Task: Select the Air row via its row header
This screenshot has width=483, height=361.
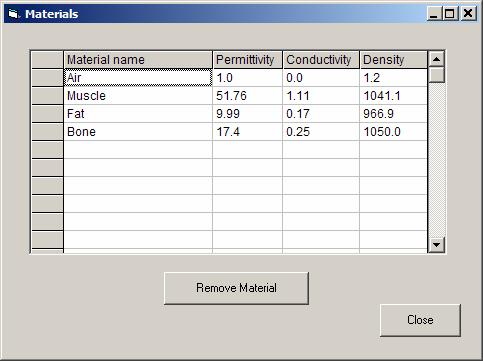Action: [47, 78]
